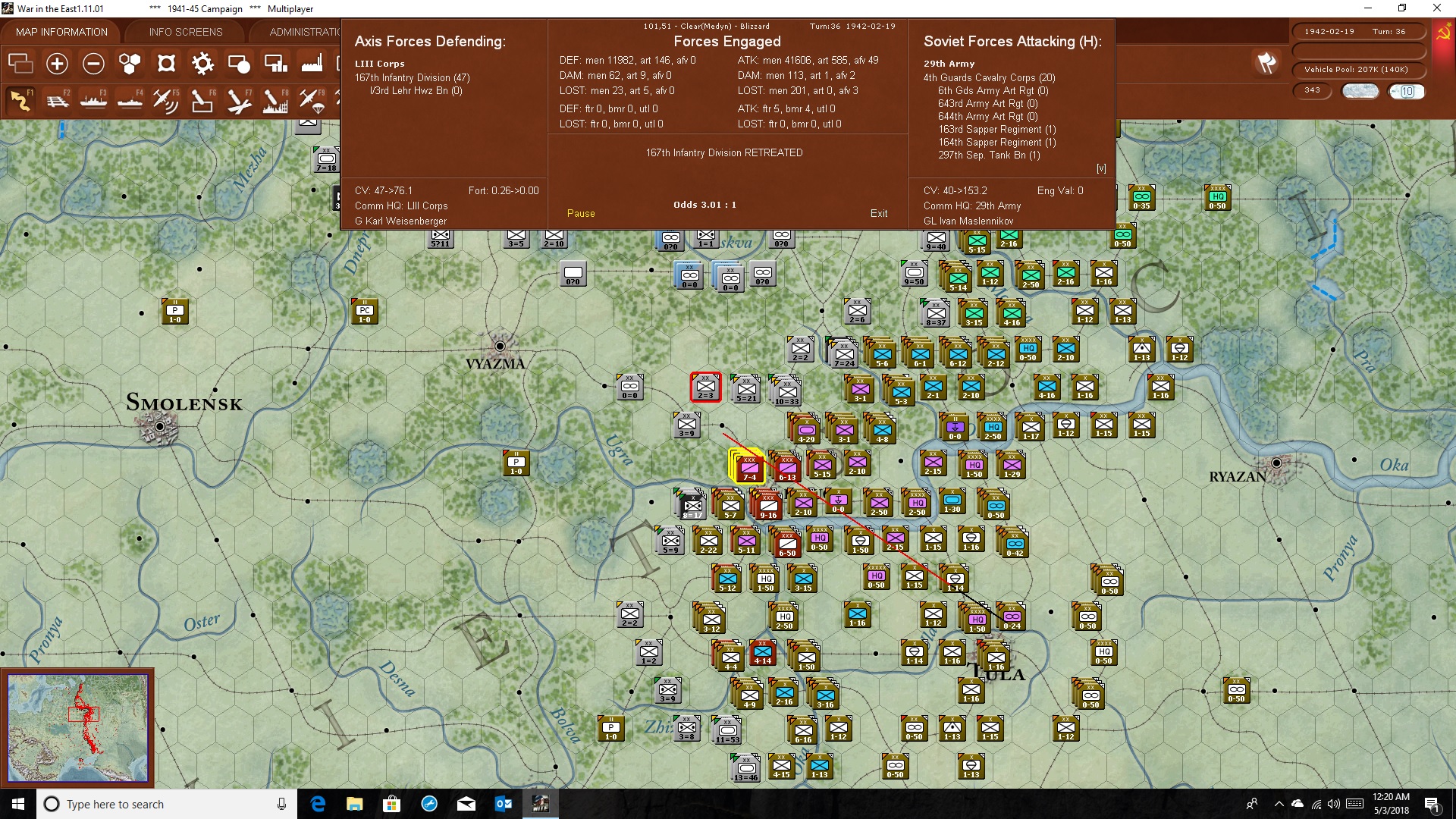
Task: Select the PC 1-0 counter west of Vyazma
Action: pyautogui.click(x=365, y=312)
